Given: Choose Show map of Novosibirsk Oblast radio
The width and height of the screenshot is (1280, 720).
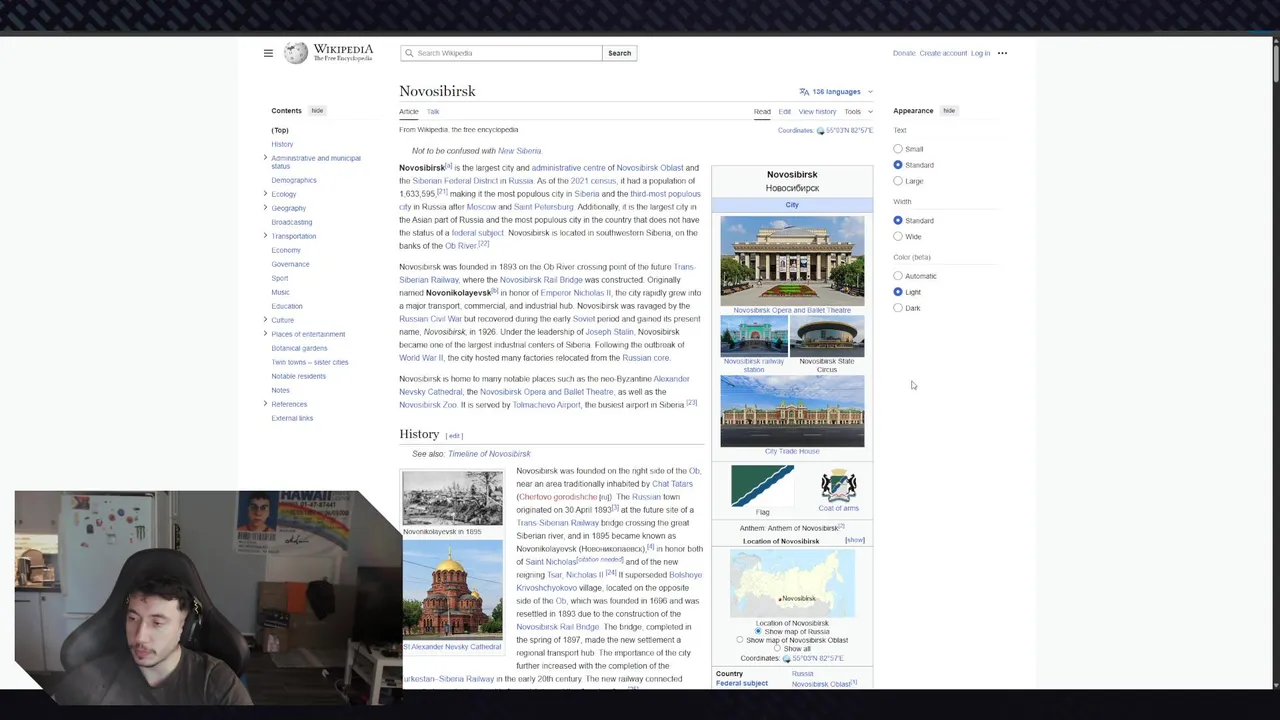Looking at the screenshot, I should click(740, 640).
